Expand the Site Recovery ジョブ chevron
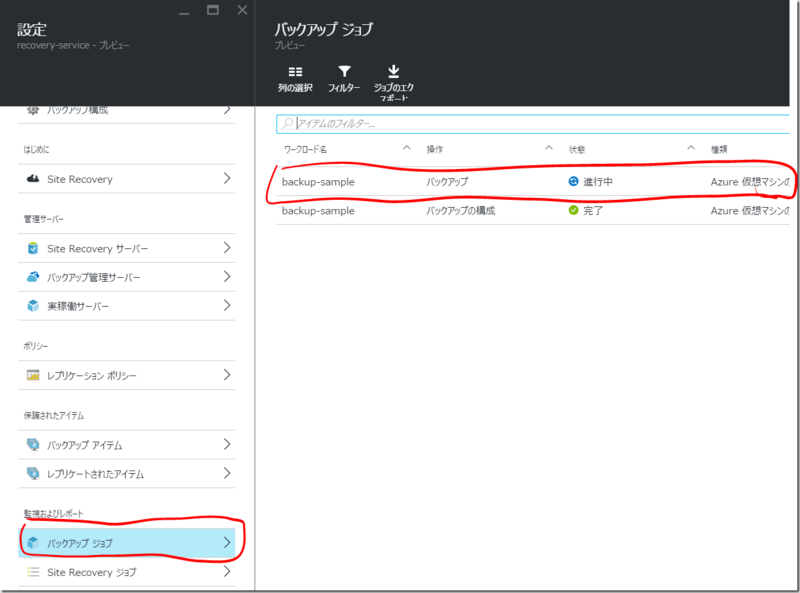 [x=227, y=571]
